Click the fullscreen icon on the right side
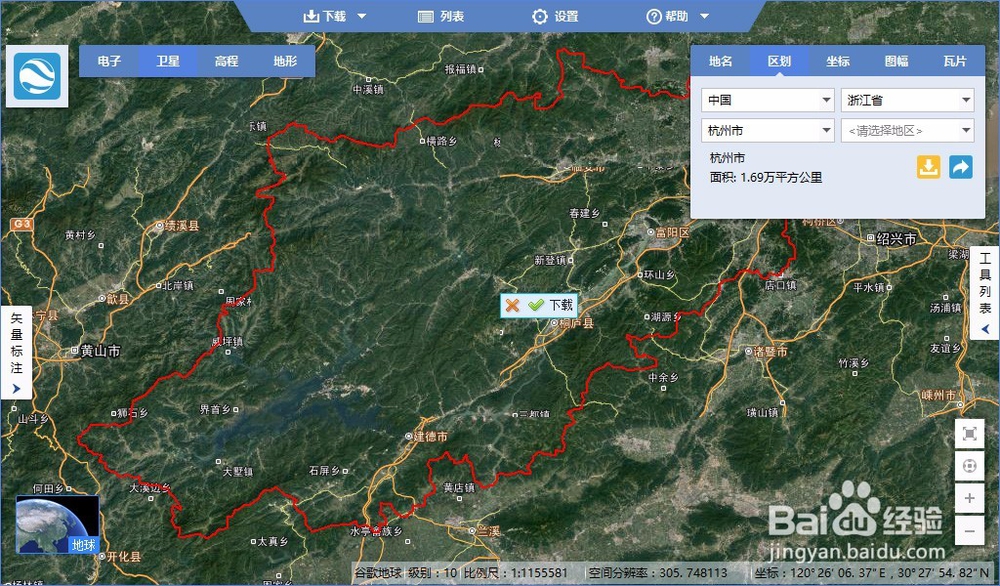Viewport: 1000px width, 586px height. point(969,435)
